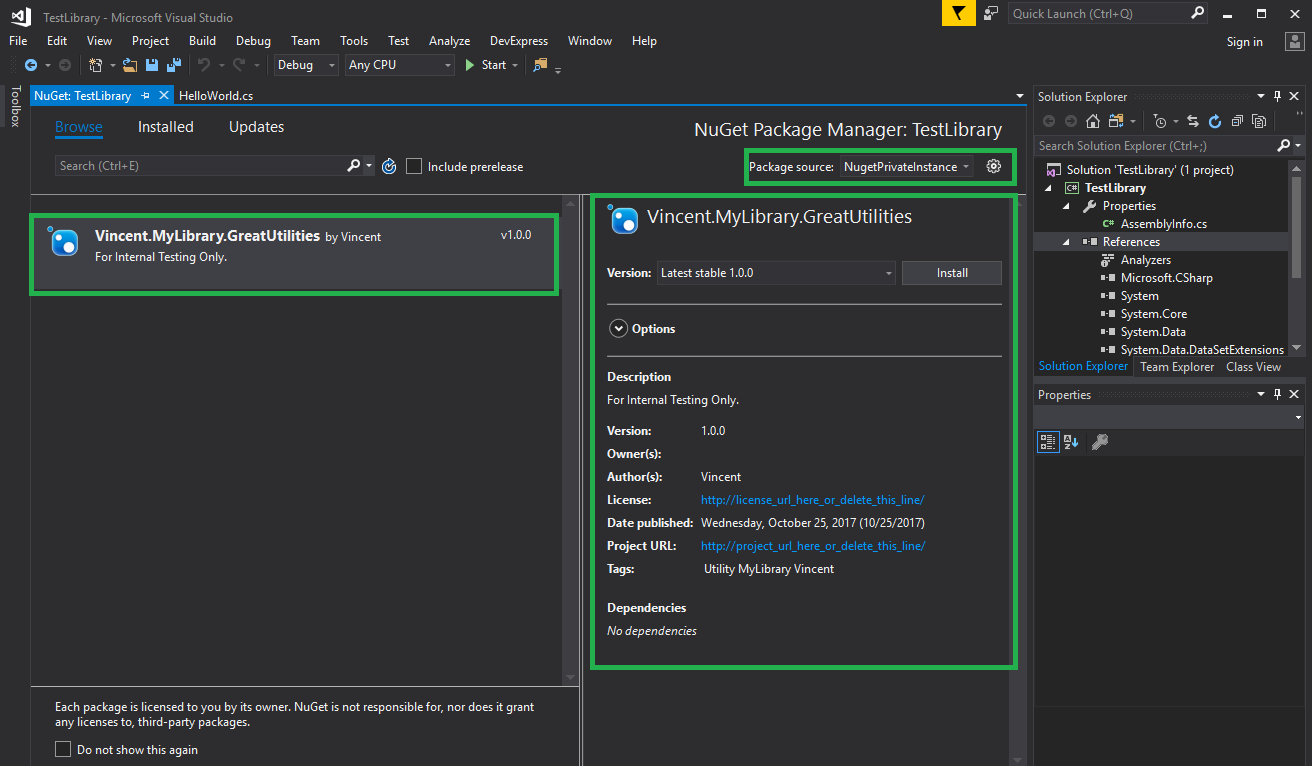Click the Collapse All icon in Solution Explorer
Viewport: 1312px width, 766px height.
click(1238, 121)
